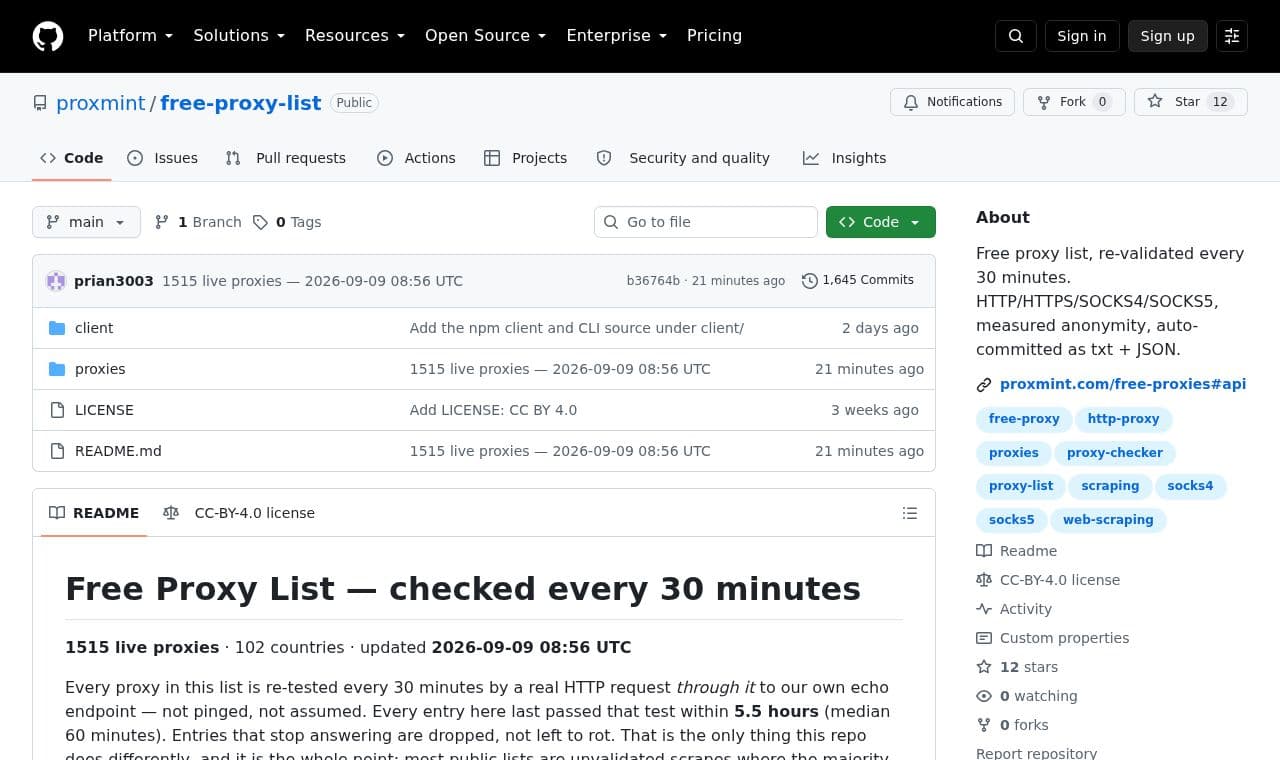Switch to the Issues tab
The height and width of the screenshot is (760, 1280).
(x=163, y=158)
